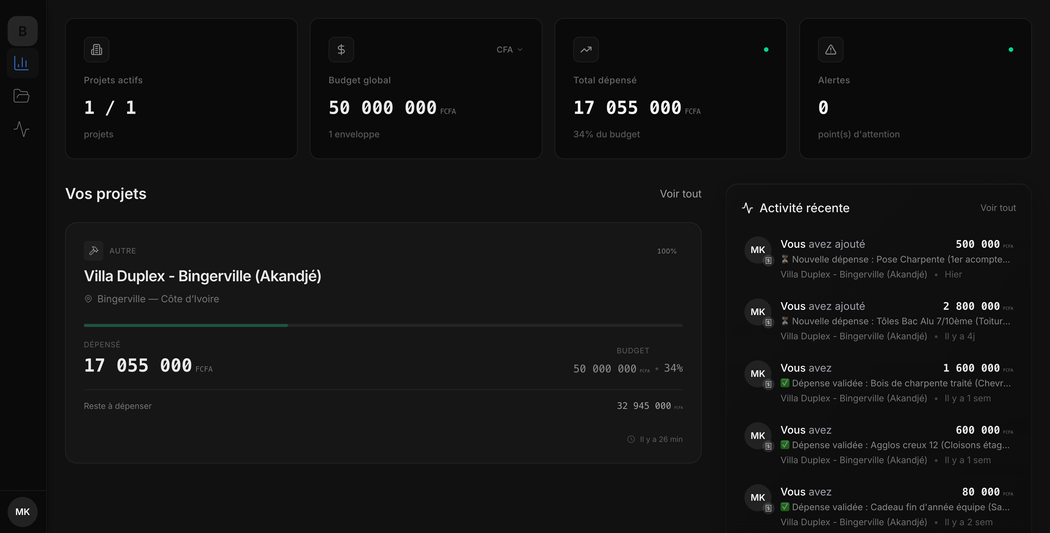Click the project spending progress bar
1050x533 pixels.
[383, 325]
